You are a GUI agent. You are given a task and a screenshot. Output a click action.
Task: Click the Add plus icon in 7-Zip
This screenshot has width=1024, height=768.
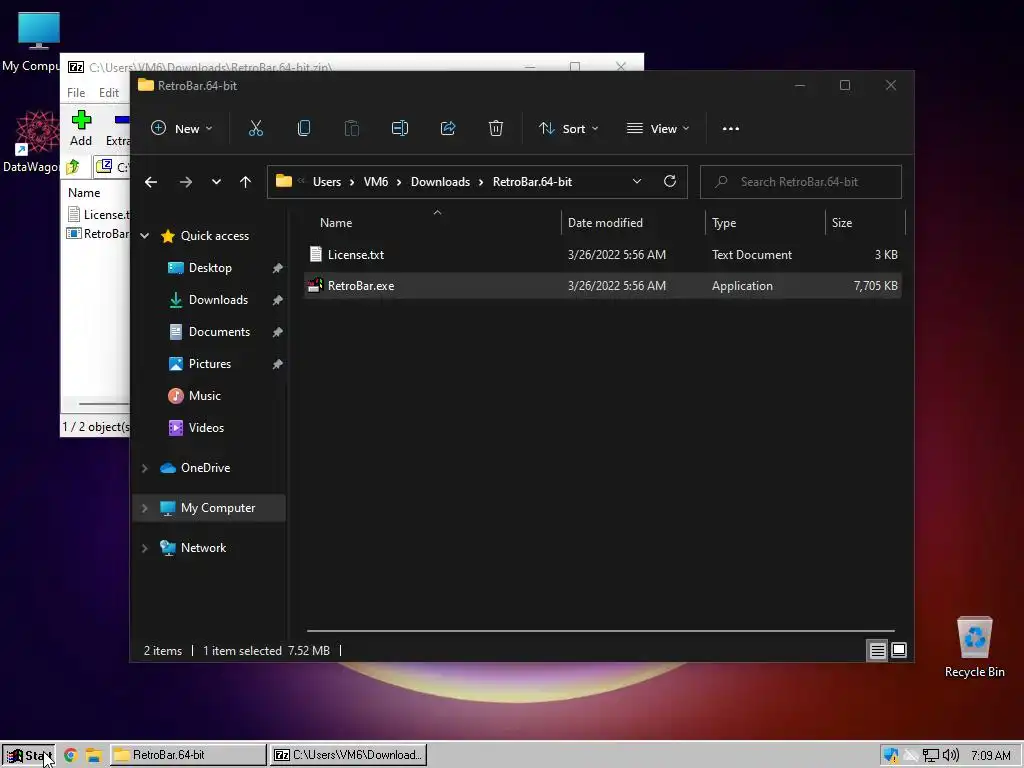click(81, 120)
